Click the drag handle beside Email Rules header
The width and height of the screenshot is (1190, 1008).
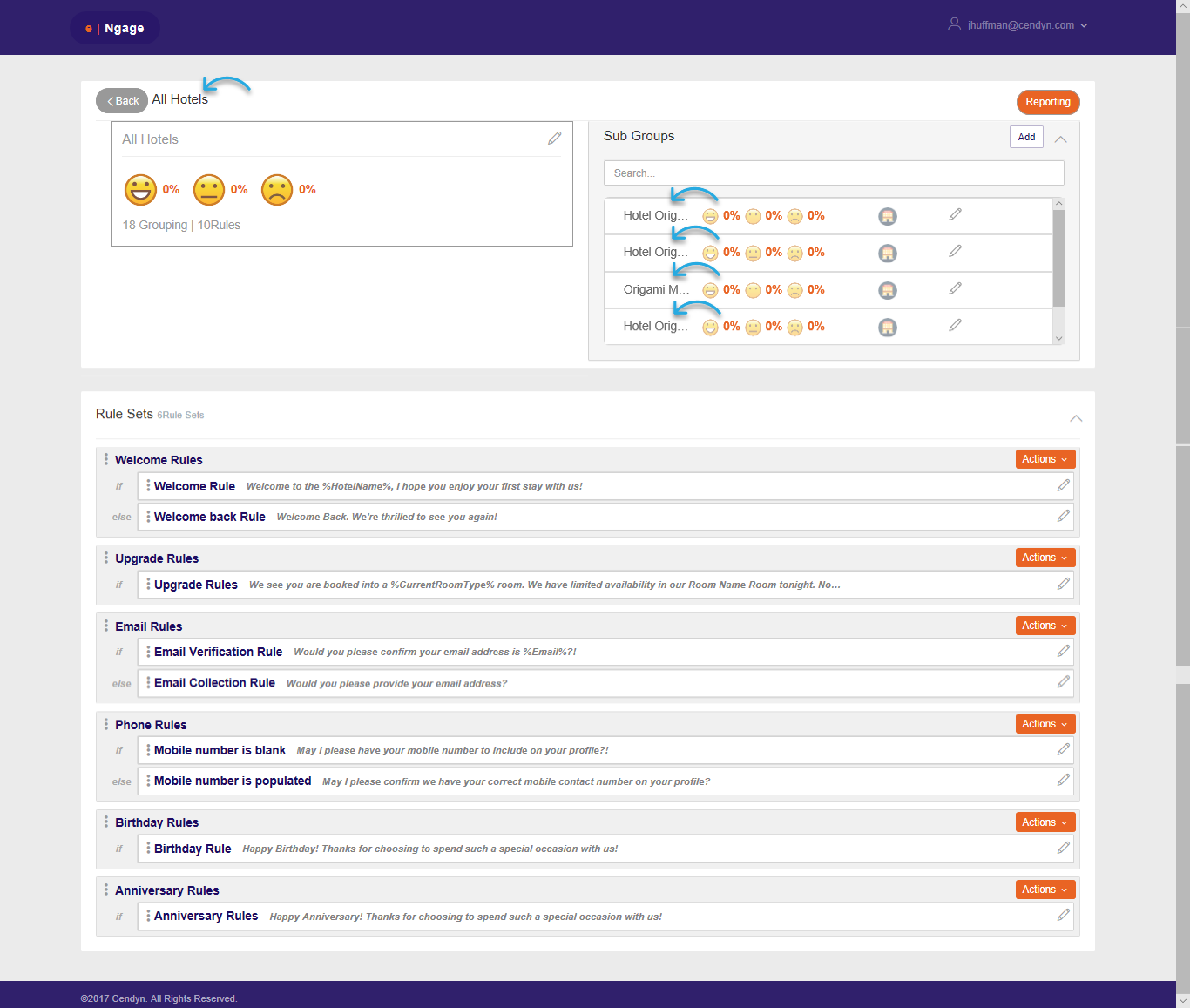(106, 626)
